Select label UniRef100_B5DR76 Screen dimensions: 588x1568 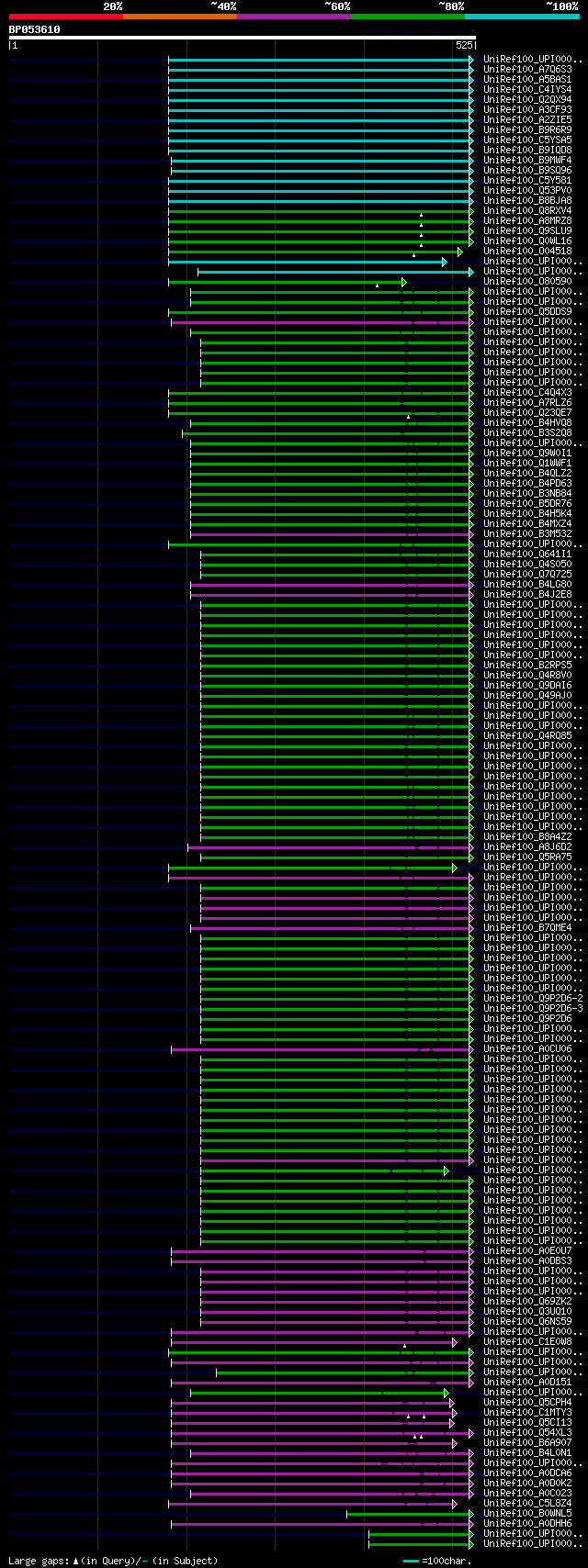(x=527, y=503)
